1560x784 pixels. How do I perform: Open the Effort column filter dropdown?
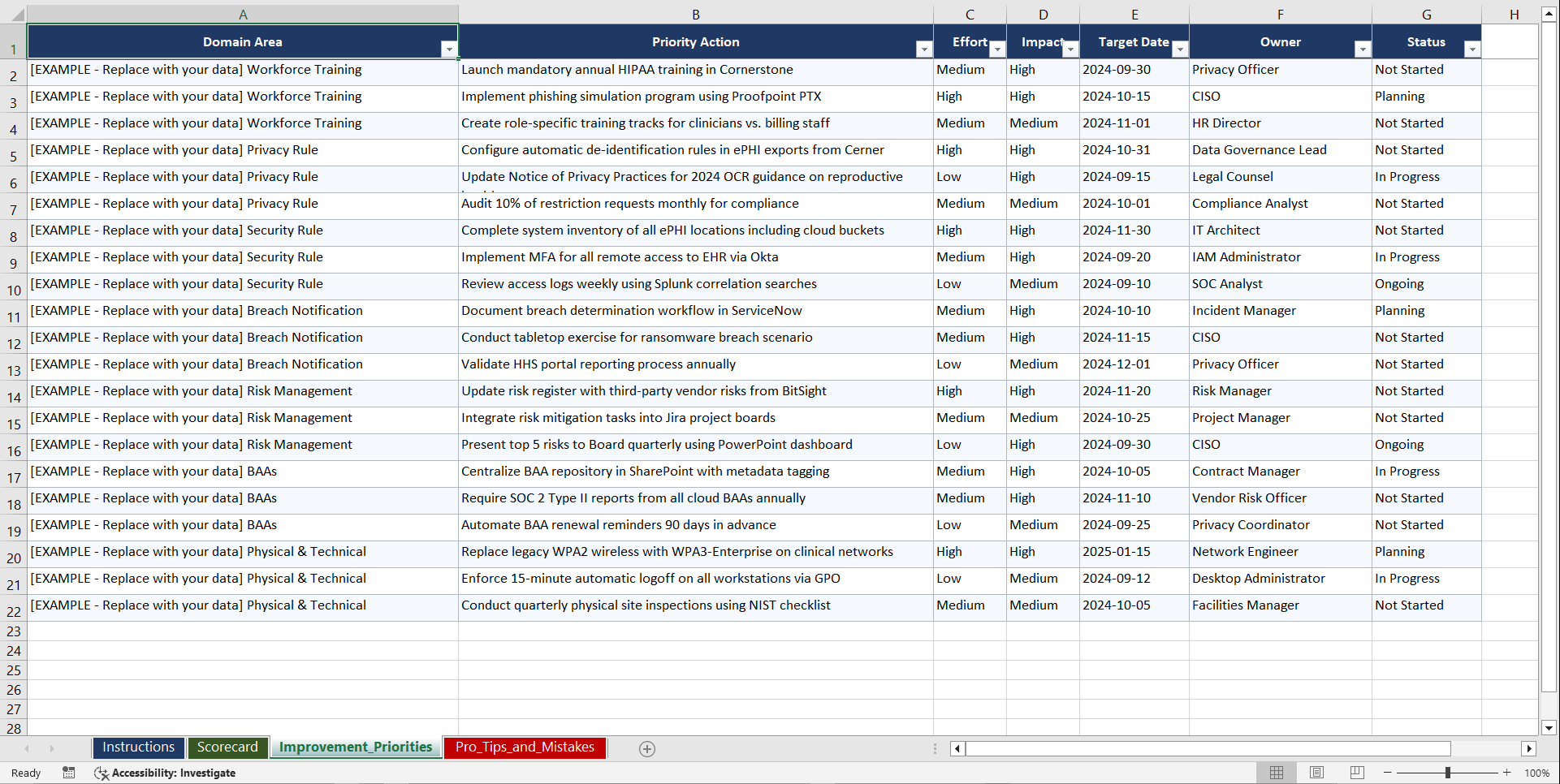997,50
